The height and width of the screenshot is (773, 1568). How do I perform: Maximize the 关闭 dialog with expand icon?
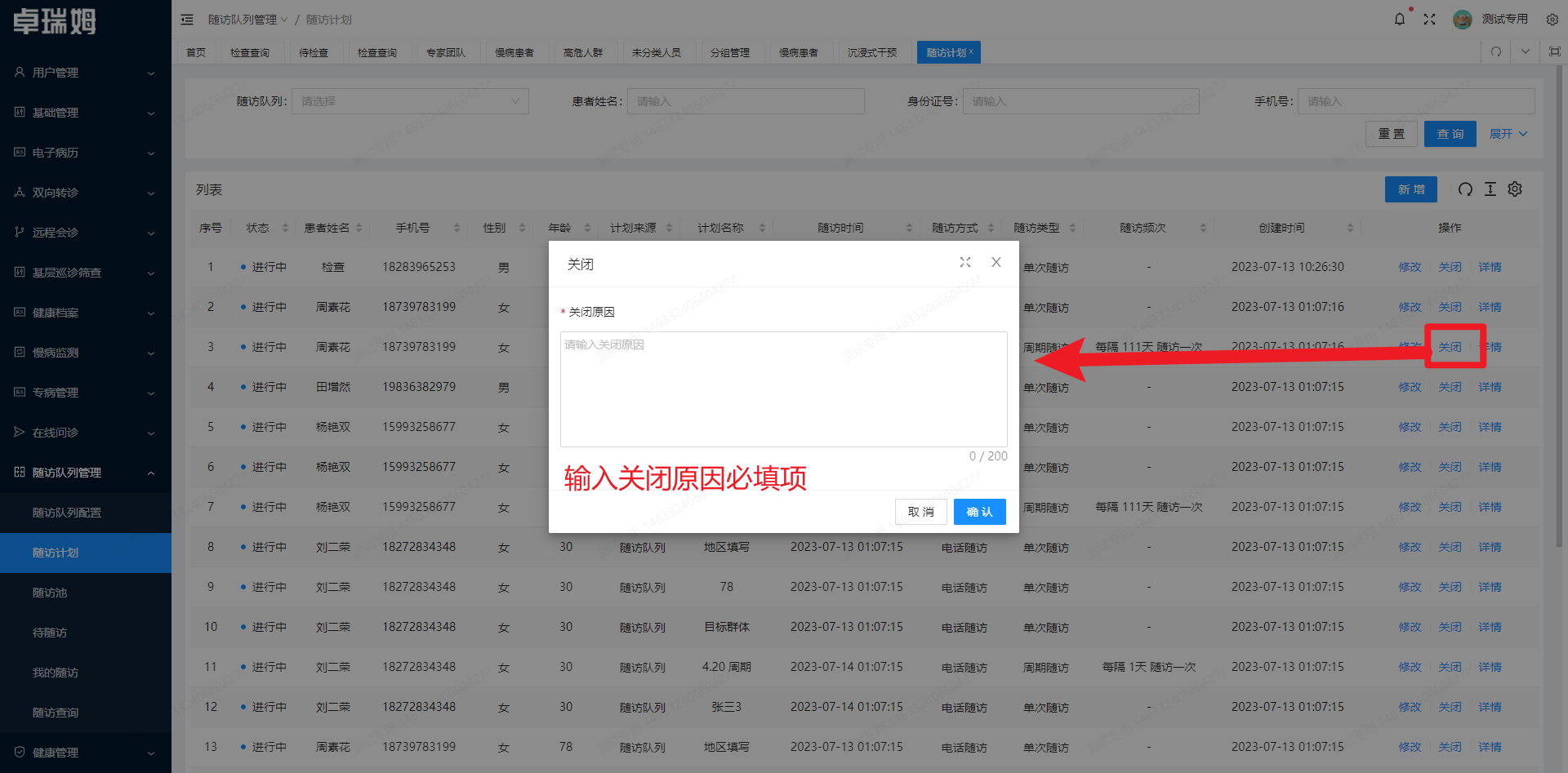point(965,262)
